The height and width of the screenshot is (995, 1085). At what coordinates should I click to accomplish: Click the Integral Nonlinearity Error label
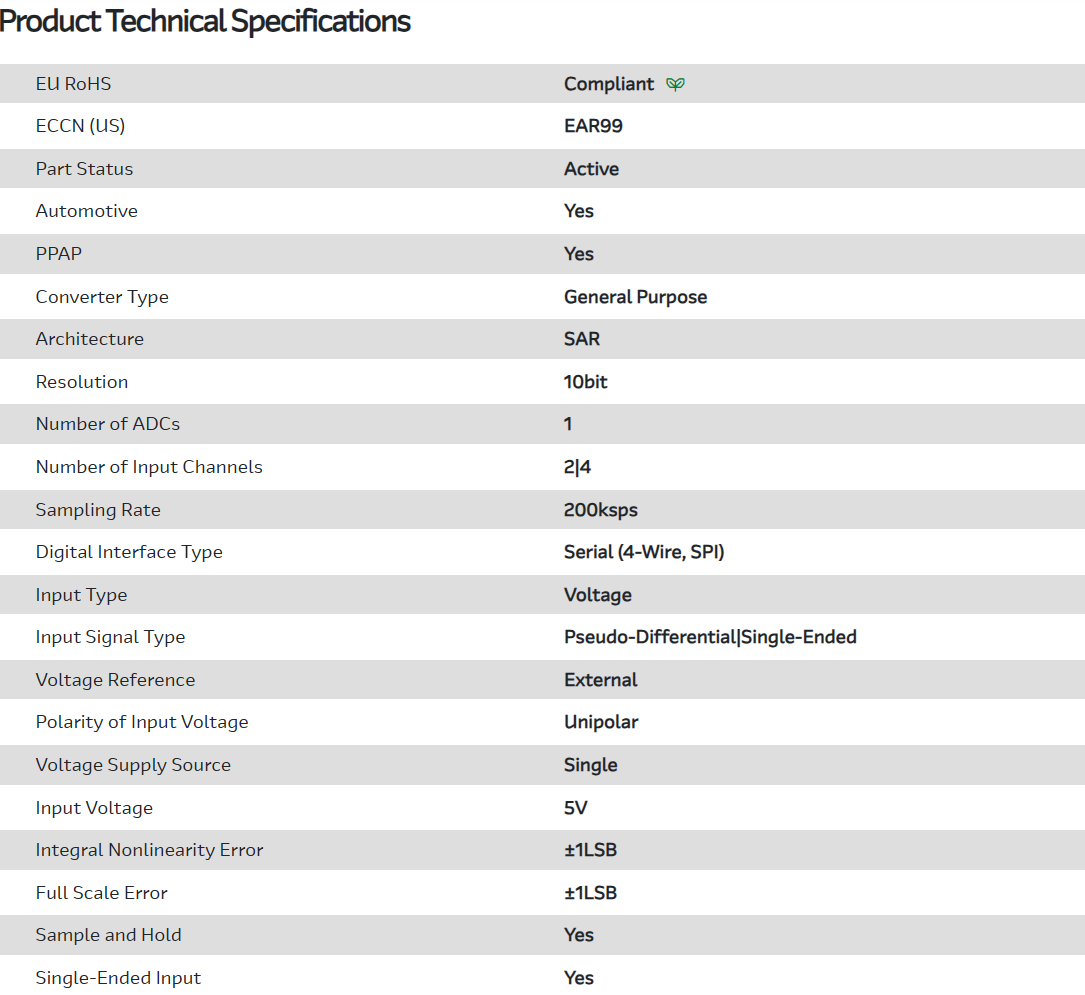point(149,850)
